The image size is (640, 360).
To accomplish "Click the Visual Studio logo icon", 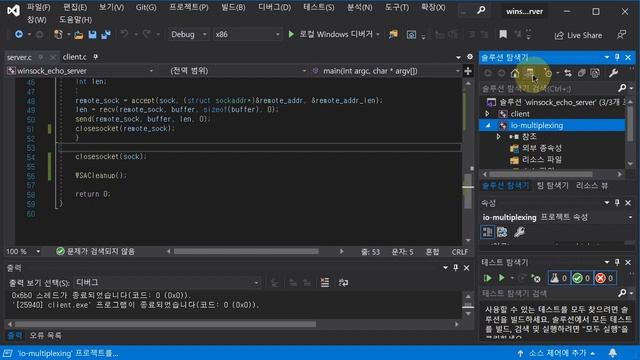I will [13, 10].
